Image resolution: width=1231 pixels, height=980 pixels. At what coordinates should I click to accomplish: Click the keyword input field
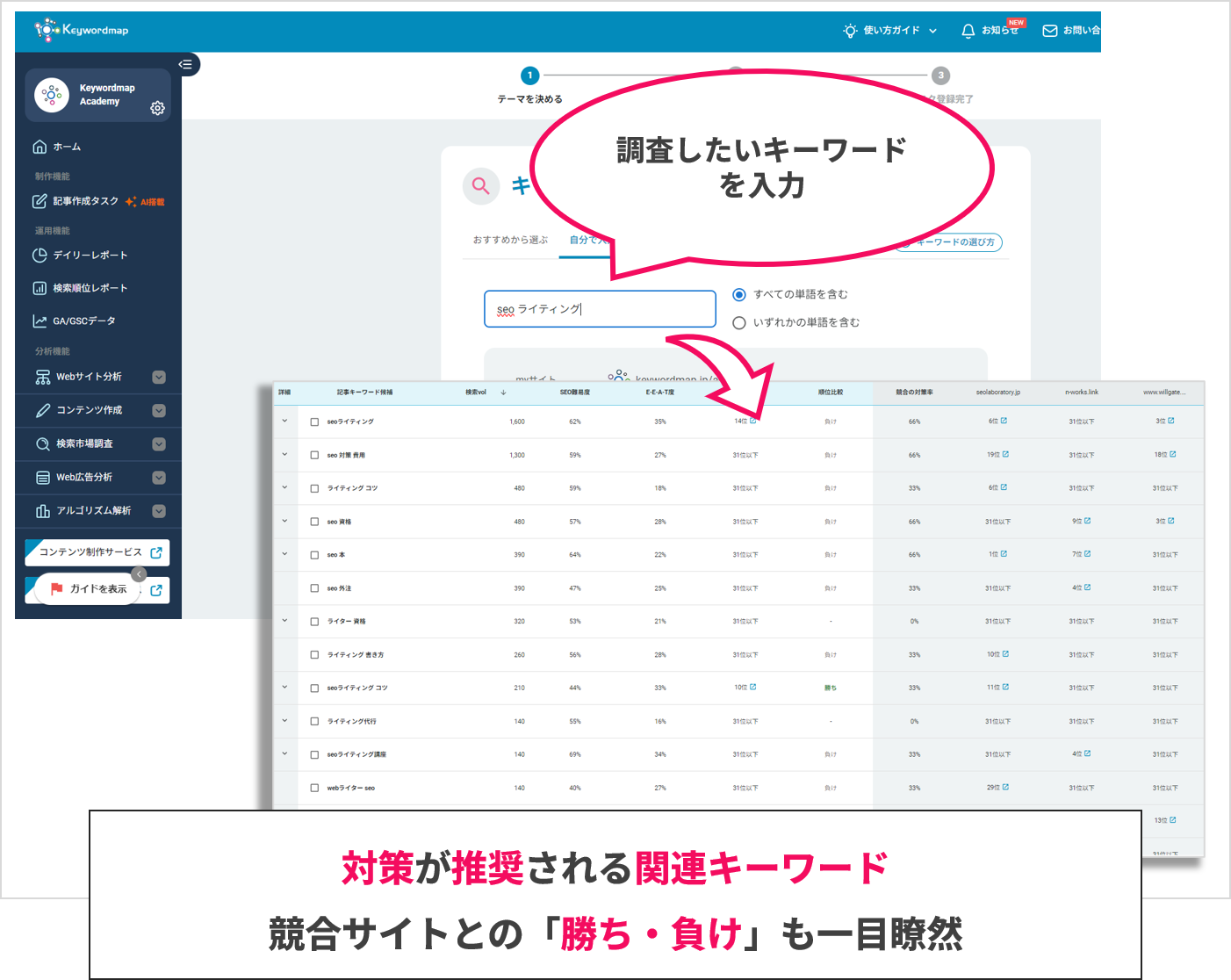click(x=601, y=309)
